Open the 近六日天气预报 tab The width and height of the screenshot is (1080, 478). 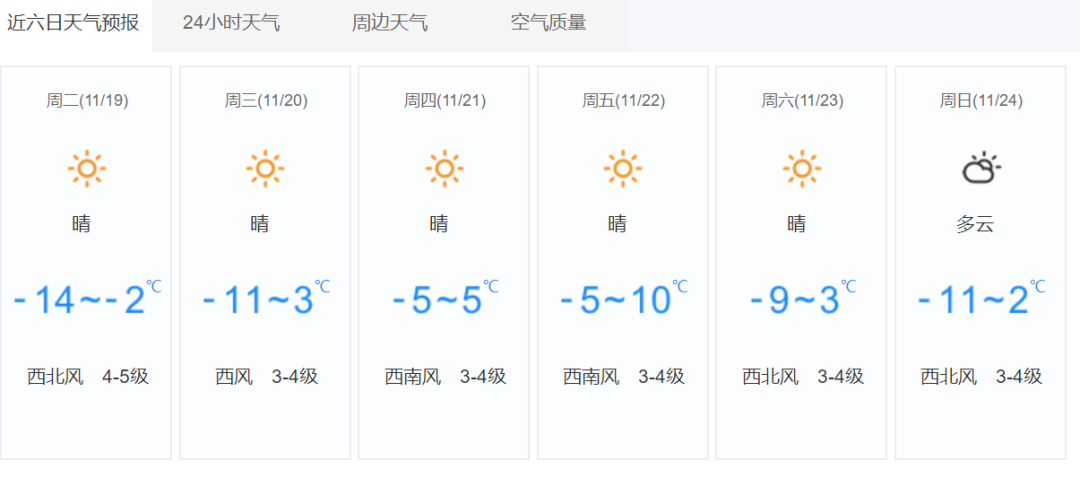pyautogui.click(x=73, y=23)
